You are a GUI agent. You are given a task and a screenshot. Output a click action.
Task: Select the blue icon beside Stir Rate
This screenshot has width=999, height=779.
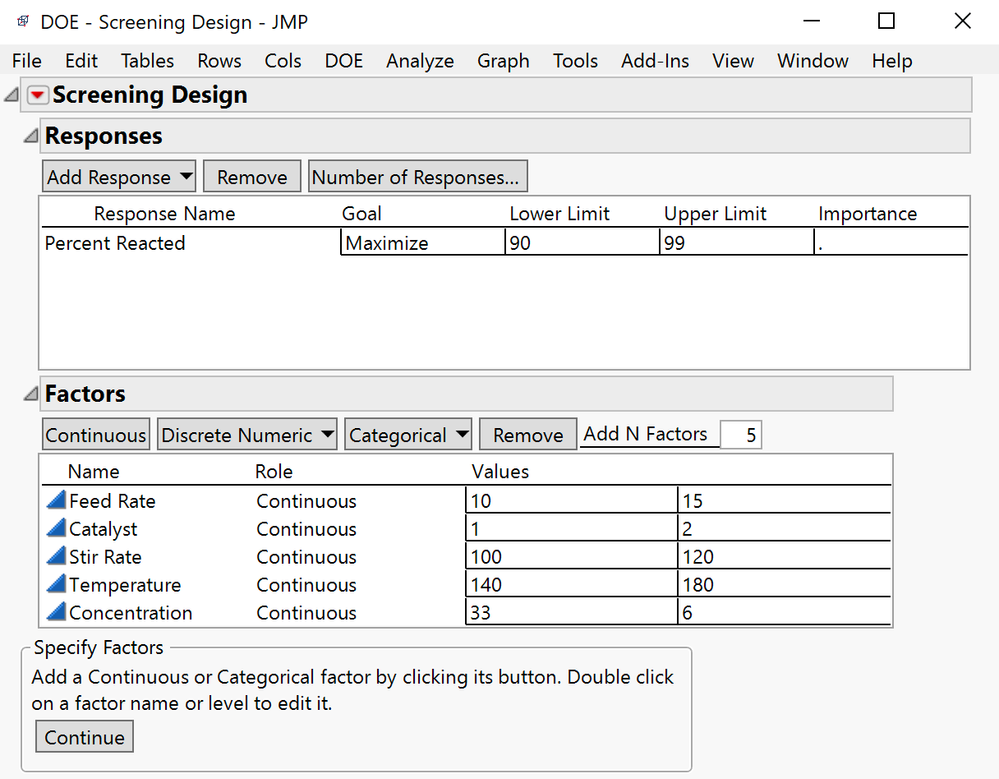pyautogui.click(x=57, y=557)
